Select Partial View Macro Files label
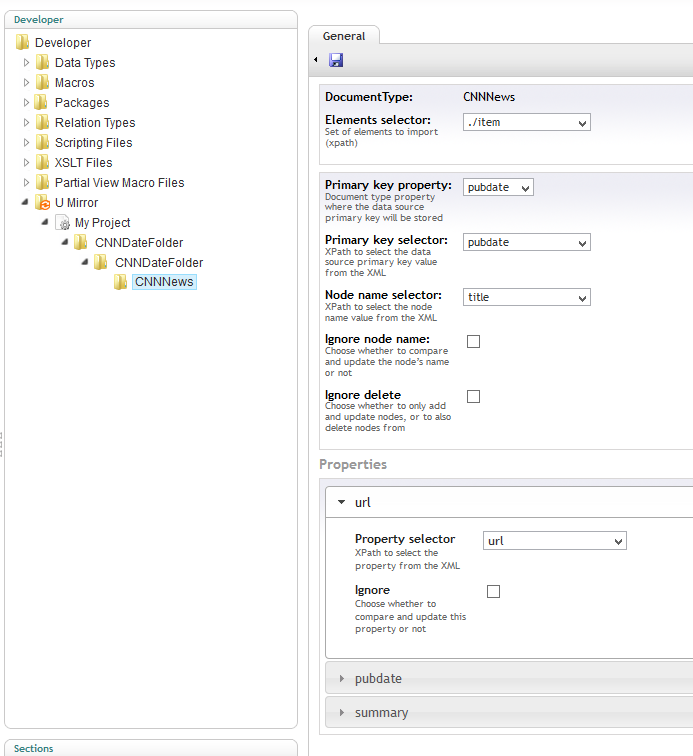Screen dimensions: 693x756 120,183
